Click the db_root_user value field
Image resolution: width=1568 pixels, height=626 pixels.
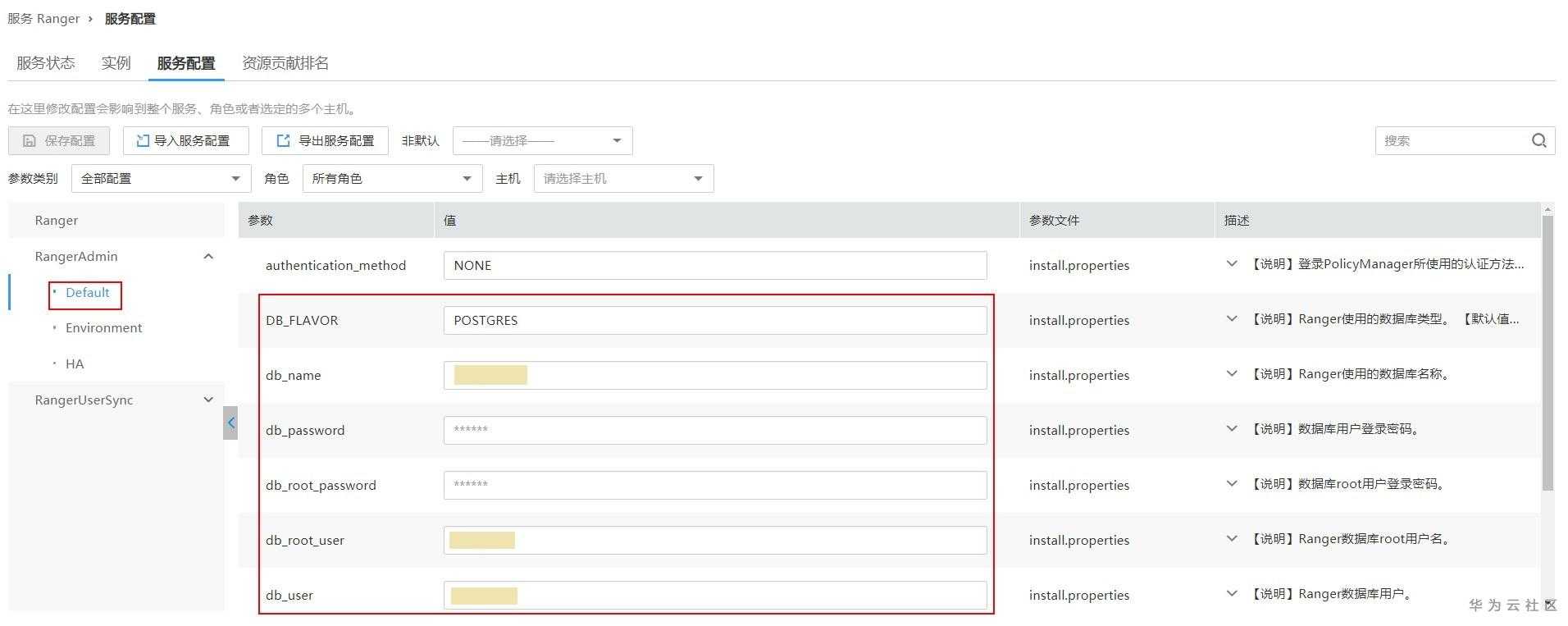(x=715, y=540)
